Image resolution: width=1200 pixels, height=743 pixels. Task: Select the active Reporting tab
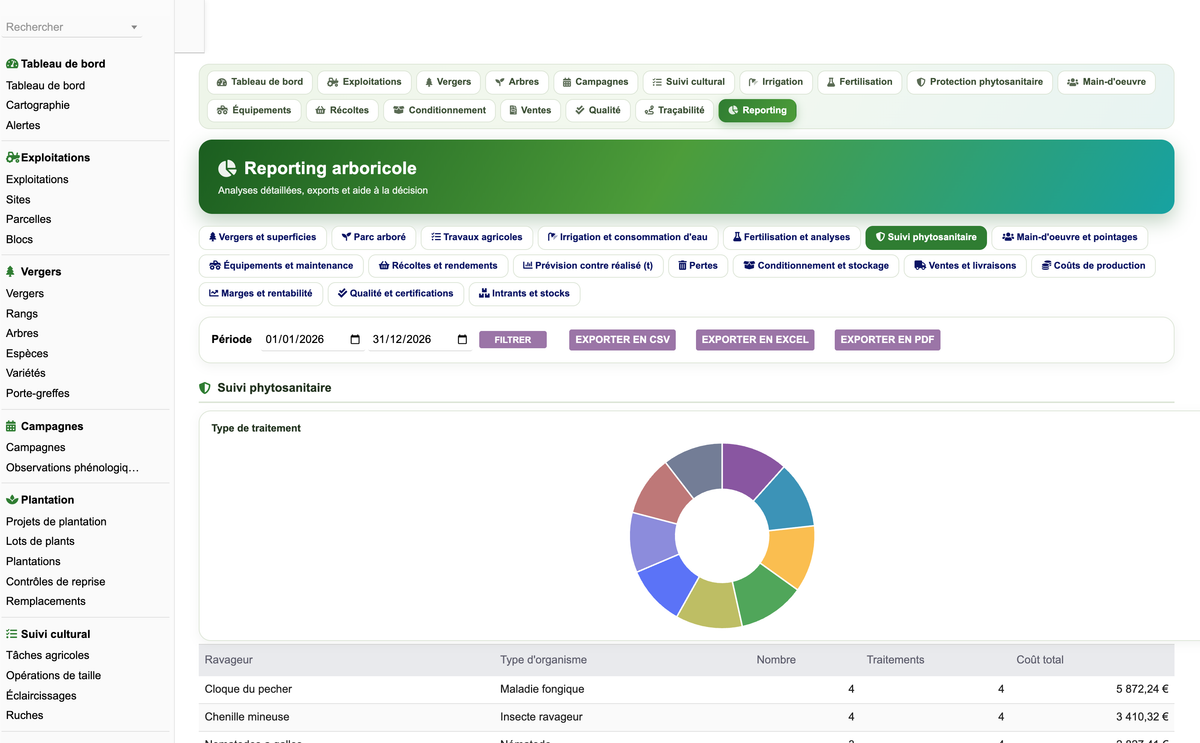(757, 110)
